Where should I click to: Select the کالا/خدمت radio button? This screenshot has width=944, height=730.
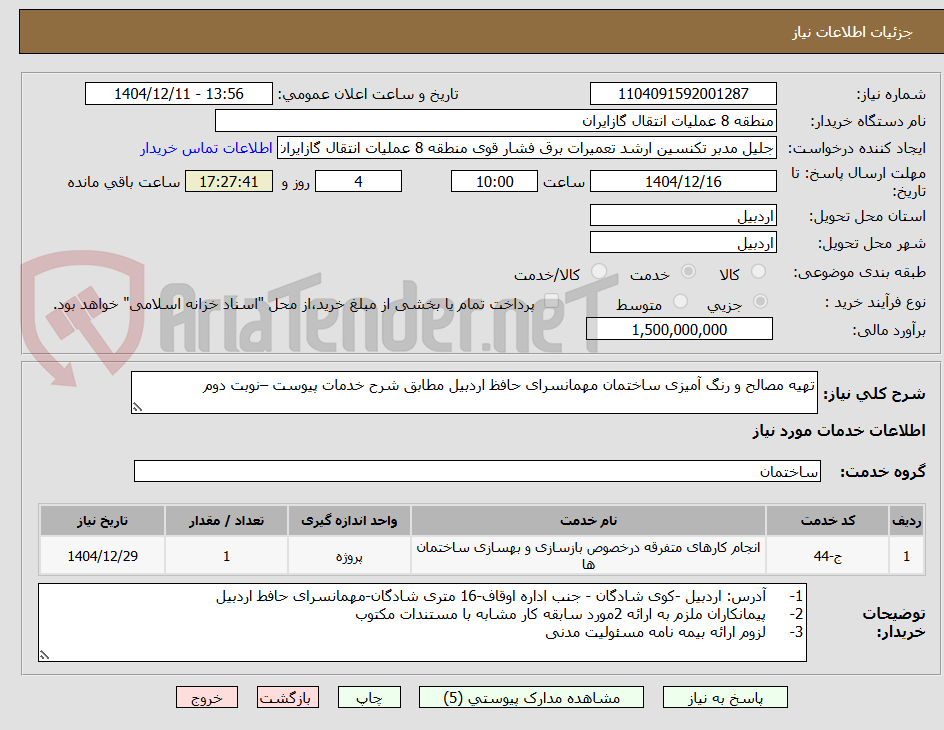click(599, 272)
